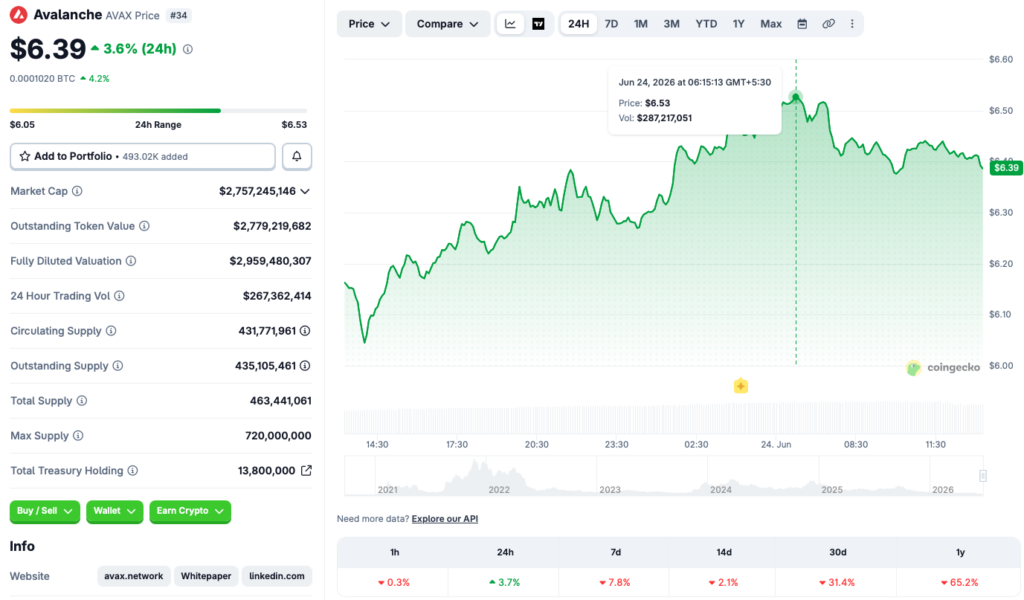Image resolution: width=1024 pixels, height=600 pixels.
Task: Open external link icon beside 13,800,000
Action: point(306,471)
